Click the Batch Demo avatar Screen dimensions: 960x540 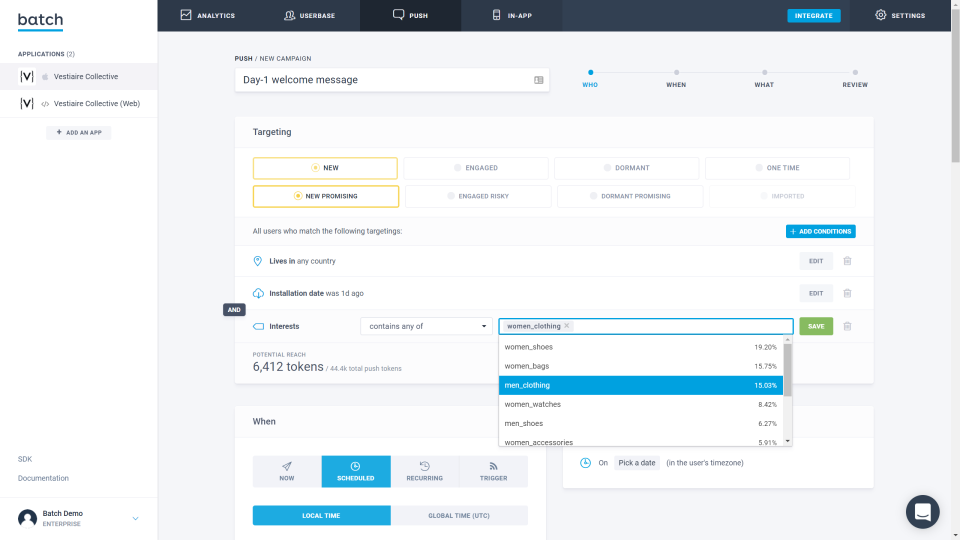[x=28, y=518]
